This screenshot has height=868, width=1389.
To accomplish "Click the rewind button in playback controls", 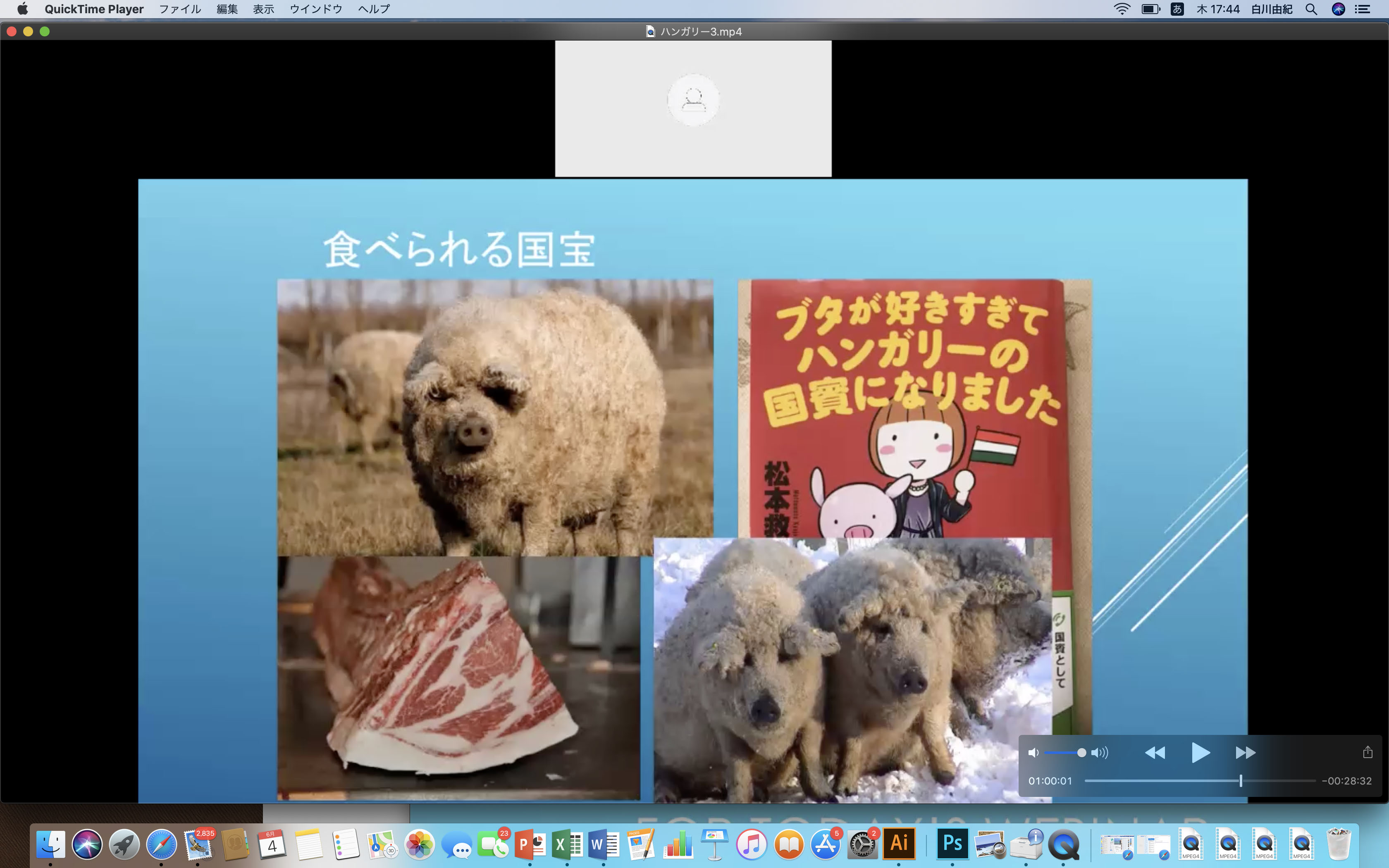I will (x=1155, y=753).
